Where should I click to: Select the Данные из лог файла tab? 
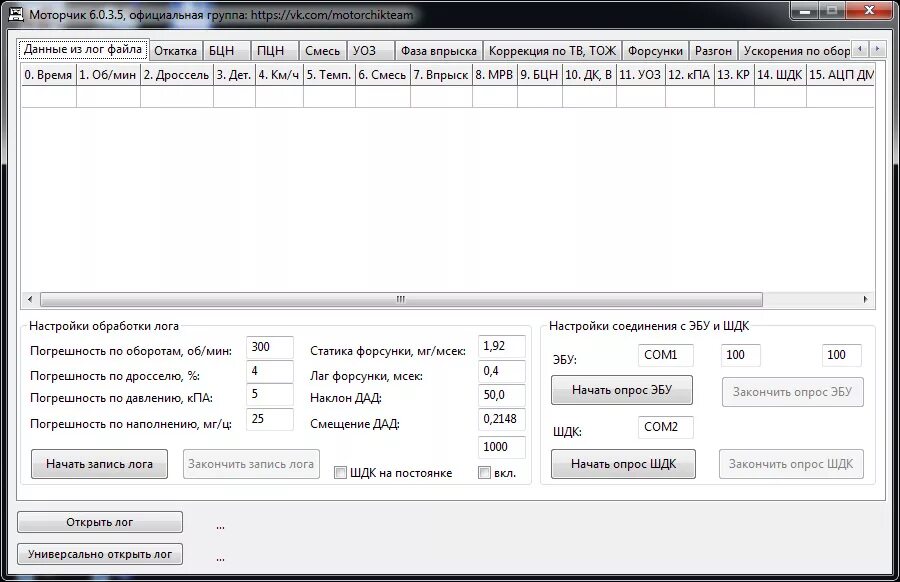point(83,49)
